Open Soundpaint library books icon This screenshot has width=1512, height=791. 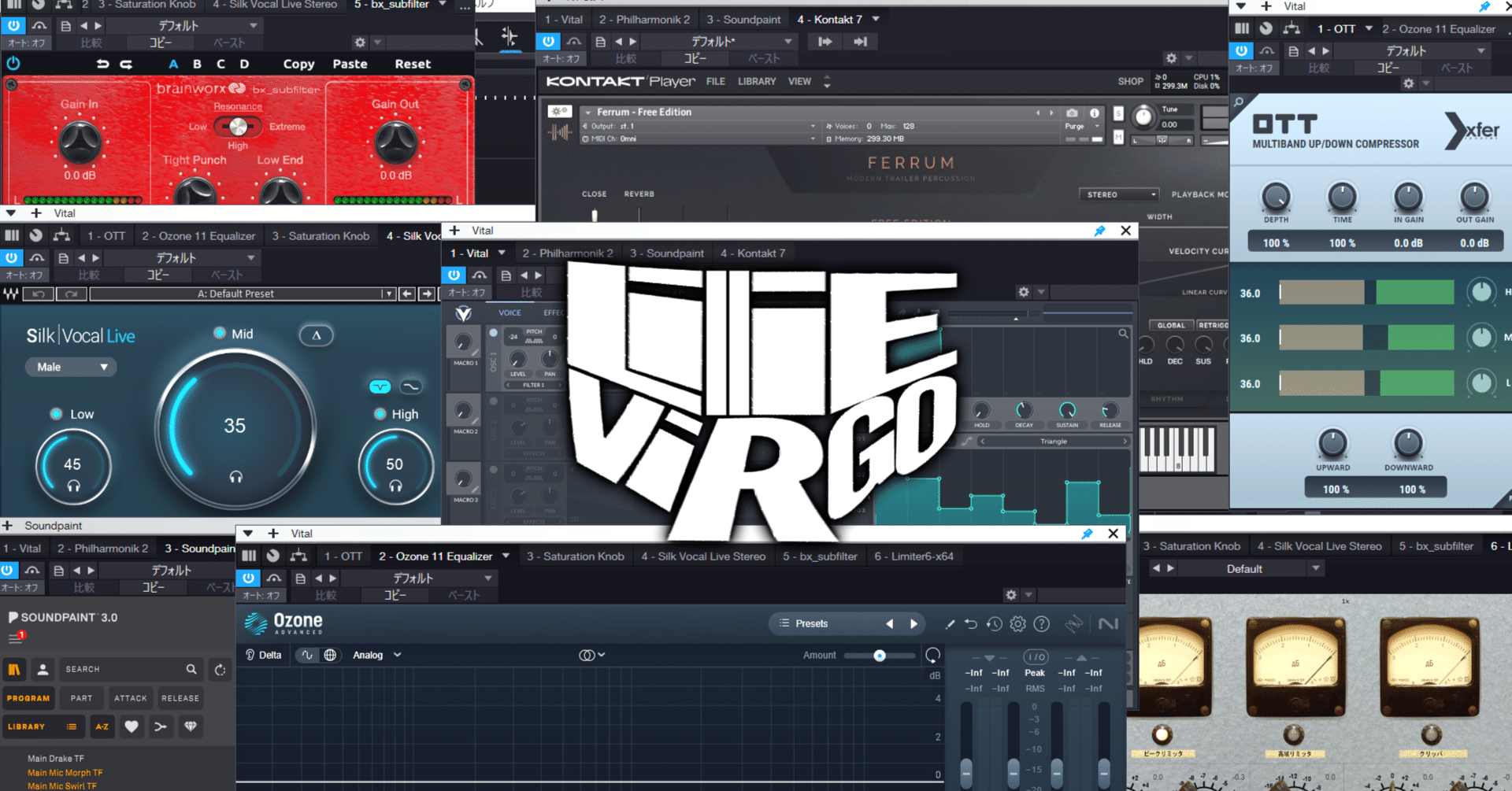point(14,670)
